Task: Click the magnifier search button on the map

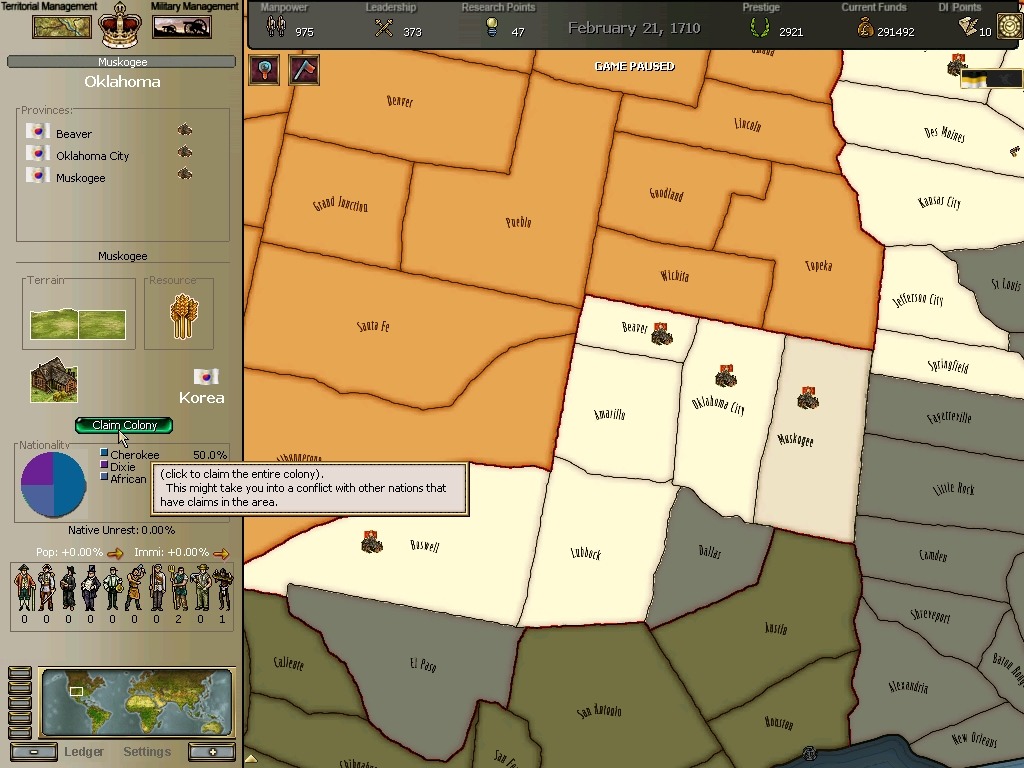Action: (x=264, y=70)
